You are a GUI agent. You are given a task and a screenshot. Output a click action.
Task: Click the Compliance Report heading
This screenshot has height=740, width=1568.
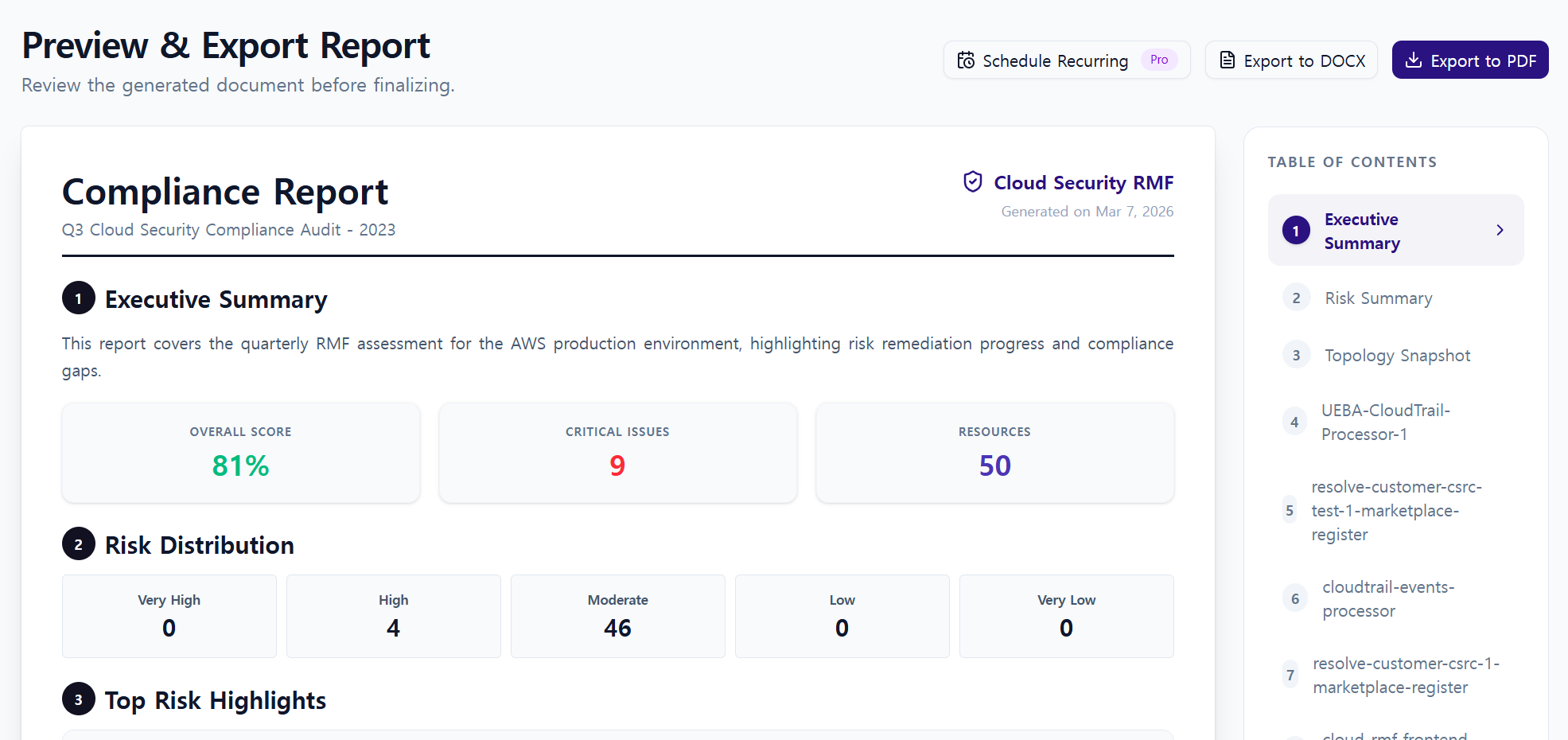click(225, 192)
